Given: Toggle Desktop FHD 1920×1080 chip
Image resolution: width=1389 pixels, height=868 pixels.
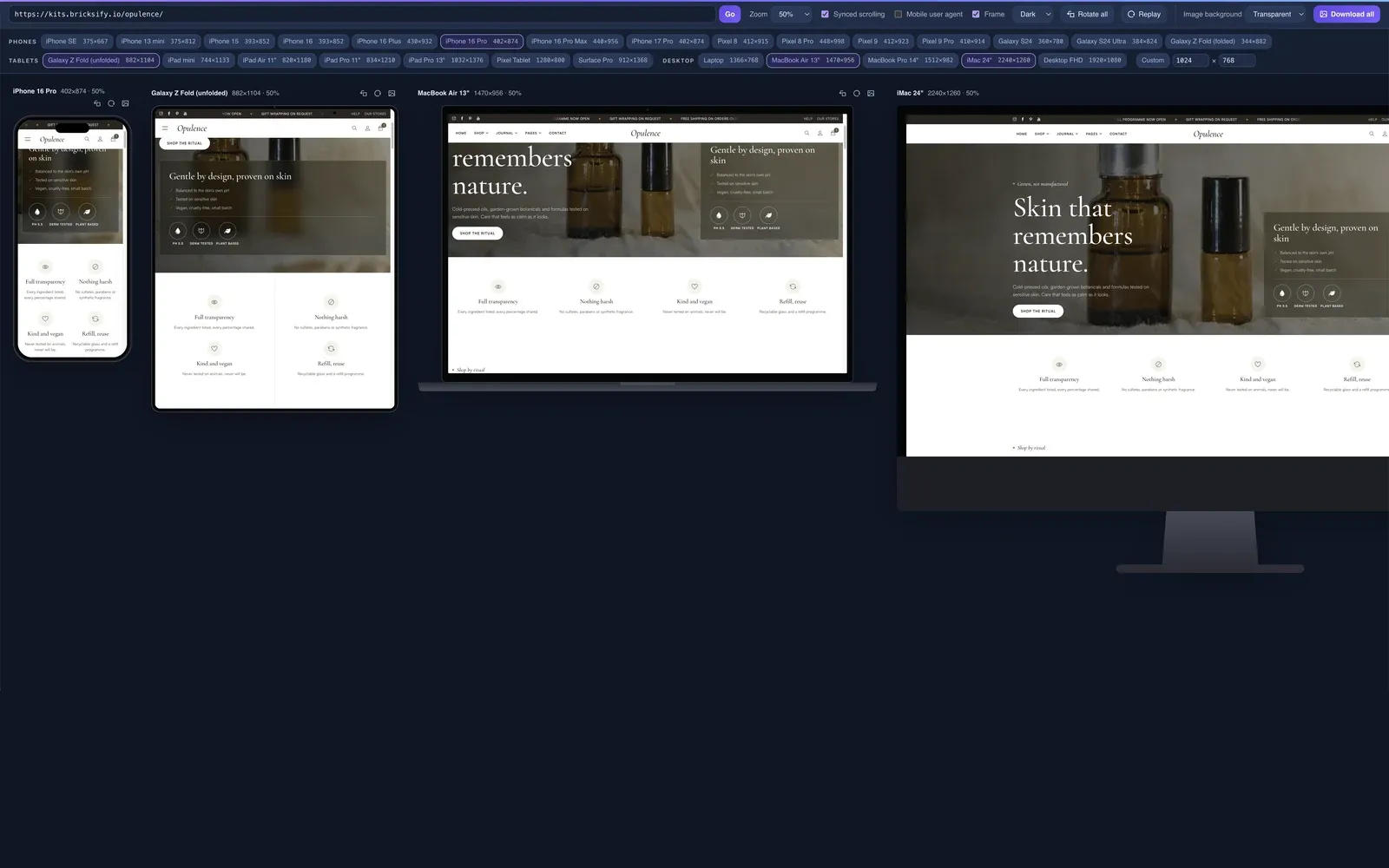Looking at the screenshot, I should coord(1083,60).
